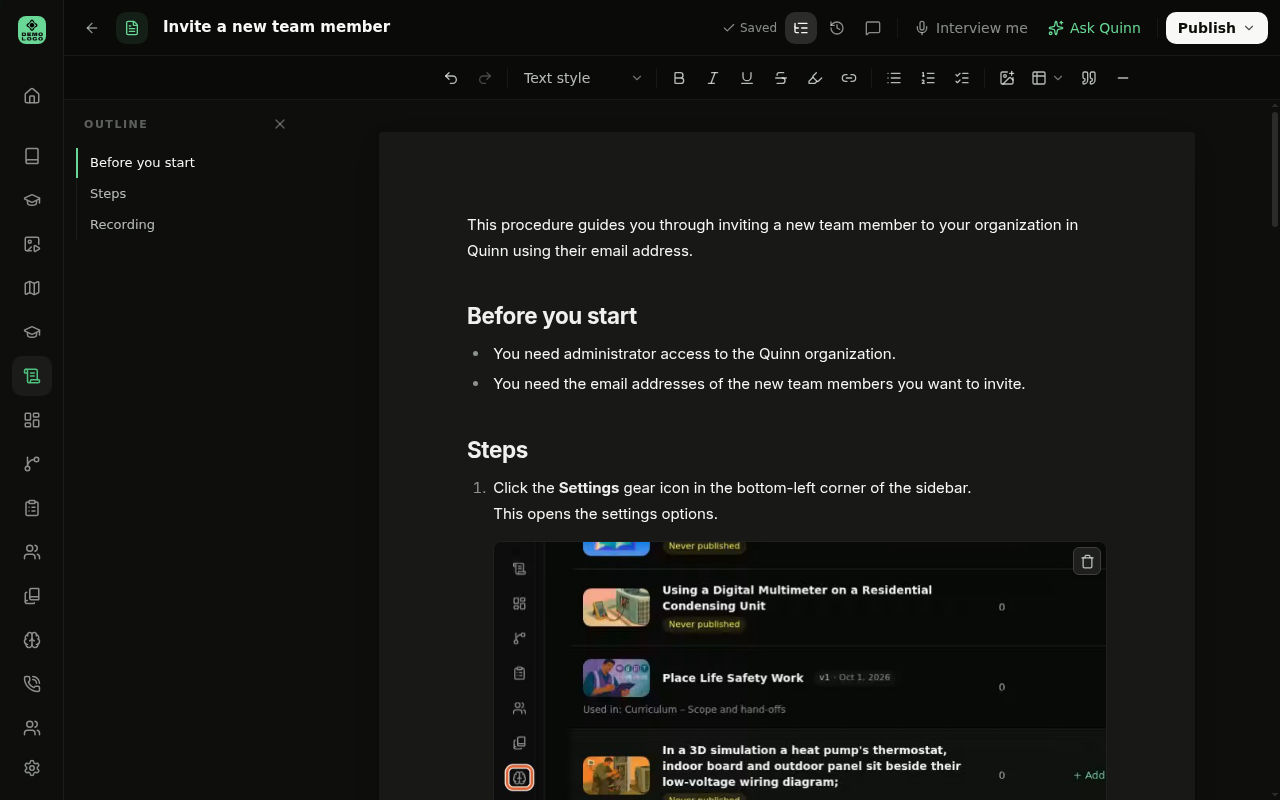The height and width of the screenshot is (800, 1280).
Task: Open the map icon in the sidebar
Action: coord(32,288)
